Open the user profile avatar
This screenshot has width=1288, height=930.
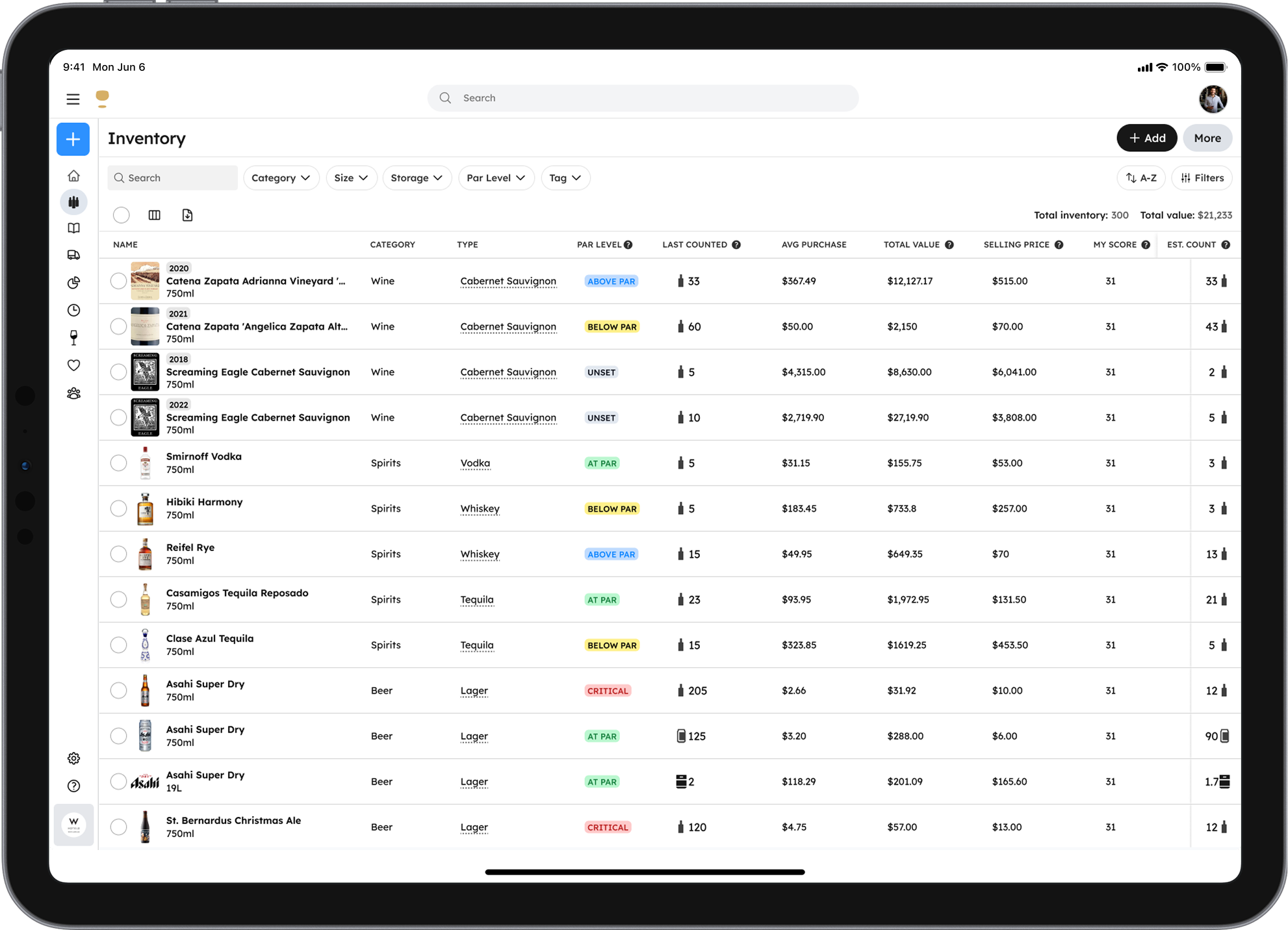pos(1213,99)
